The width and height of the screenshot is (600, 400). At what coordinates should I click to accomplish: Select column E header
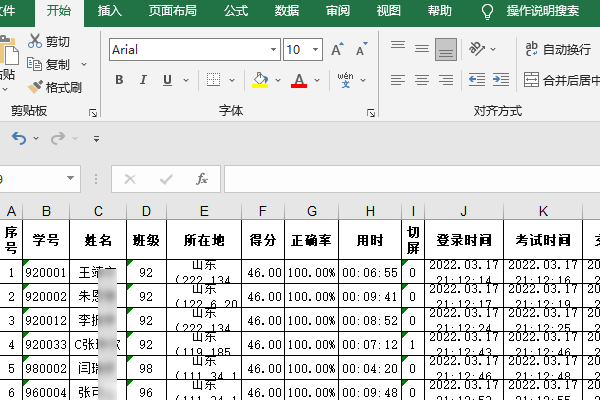(x=204, y=211)
